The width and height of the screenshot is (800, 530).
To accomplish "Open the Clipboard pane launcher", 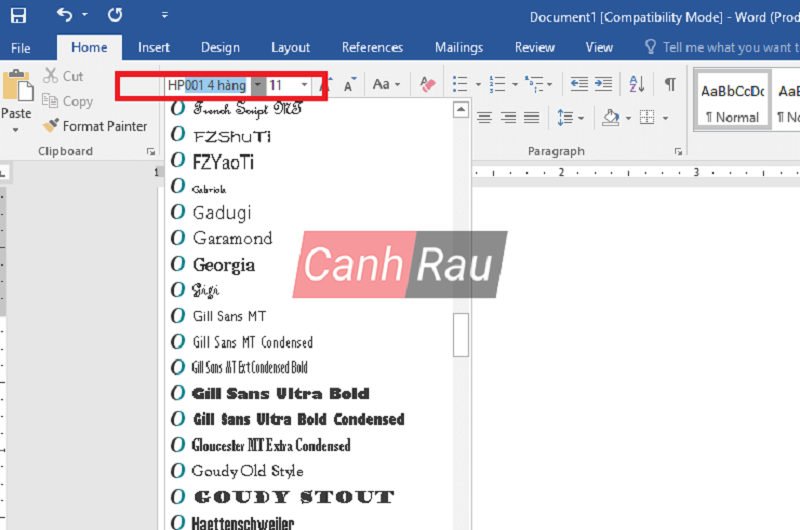I will [x=151, y=152].
